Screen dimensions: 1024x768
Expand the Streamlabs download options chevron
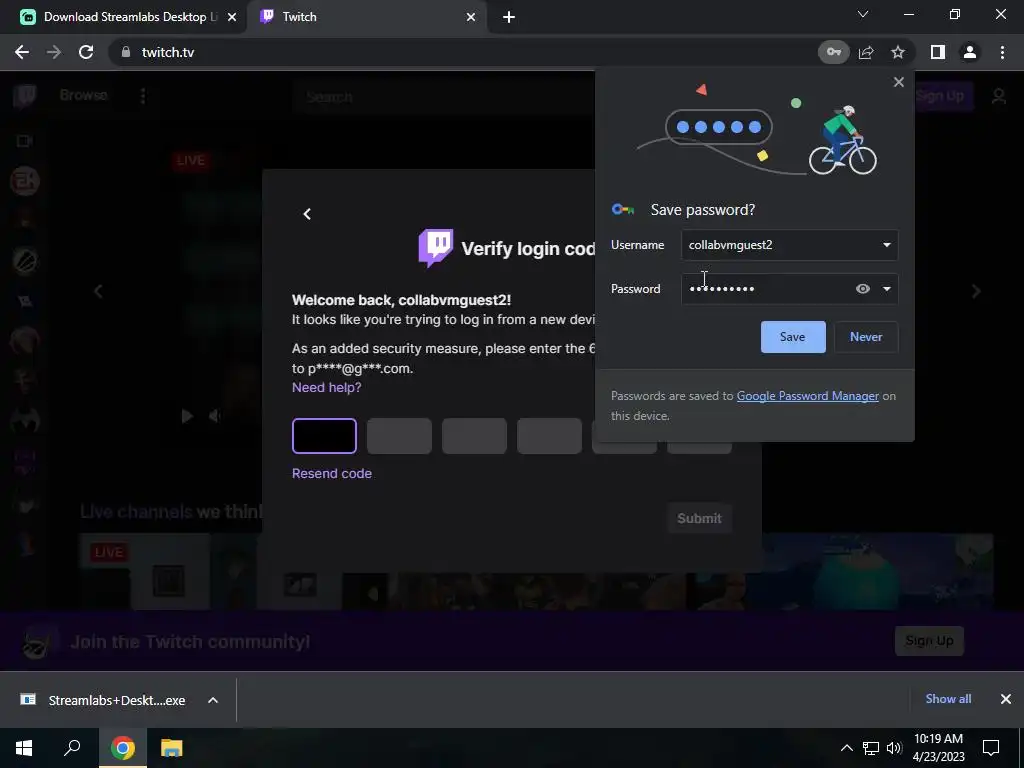tap(213, 700)
